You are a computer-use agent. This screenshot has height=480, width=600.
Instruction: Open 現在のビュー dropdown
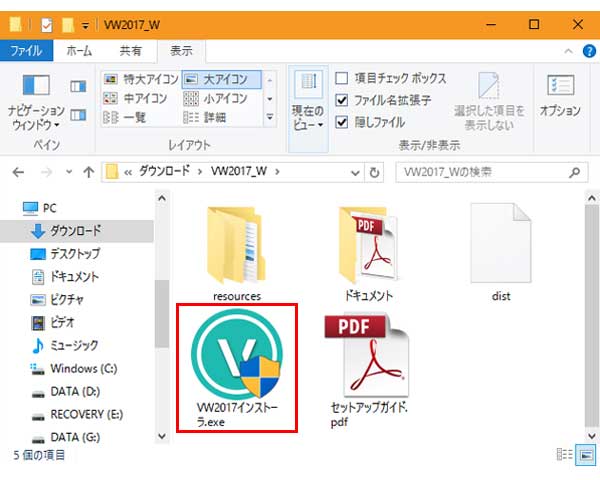point(308,109)
